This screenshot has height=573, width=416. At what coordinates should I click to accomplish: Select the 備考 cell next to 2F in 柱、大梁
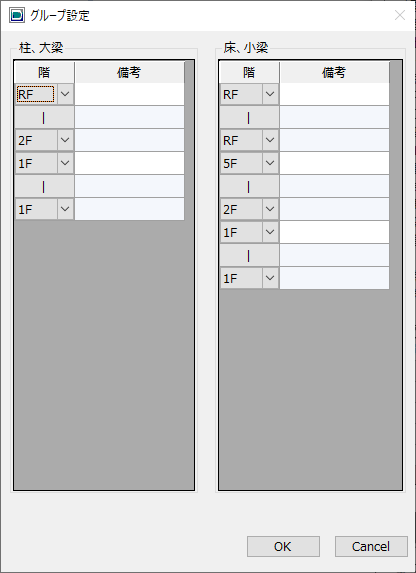[x=129, y=140]
